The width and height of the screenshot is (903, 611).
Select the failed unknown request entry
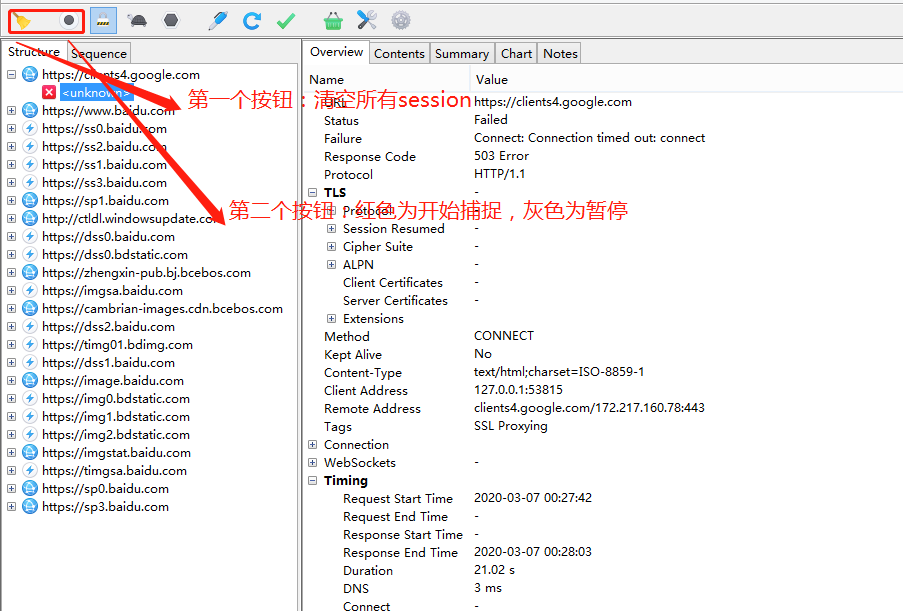96,92
